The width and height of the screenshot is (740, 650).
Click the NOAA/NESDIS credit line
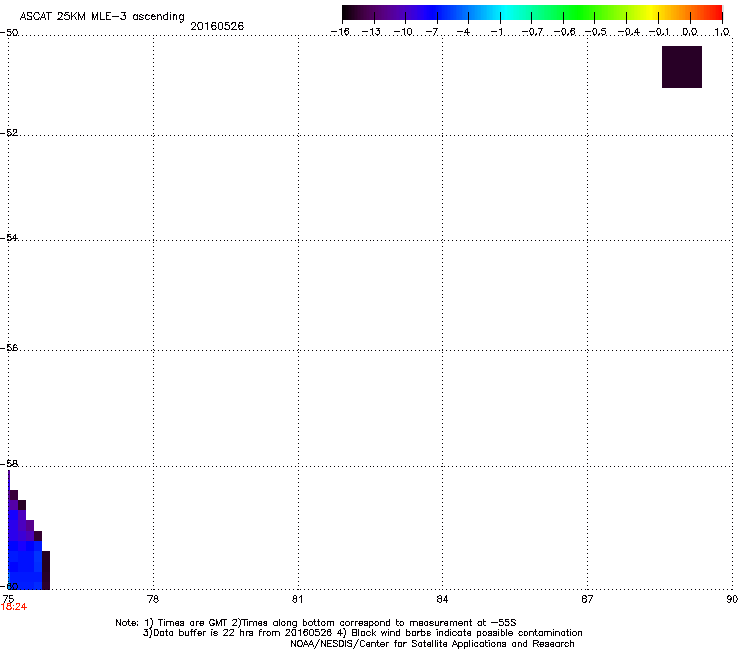432,644
